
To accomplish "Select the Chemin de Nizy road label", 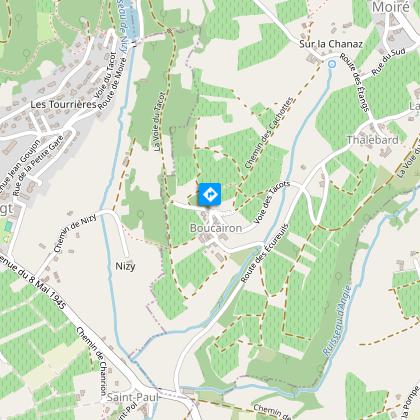I will (75, 233).
